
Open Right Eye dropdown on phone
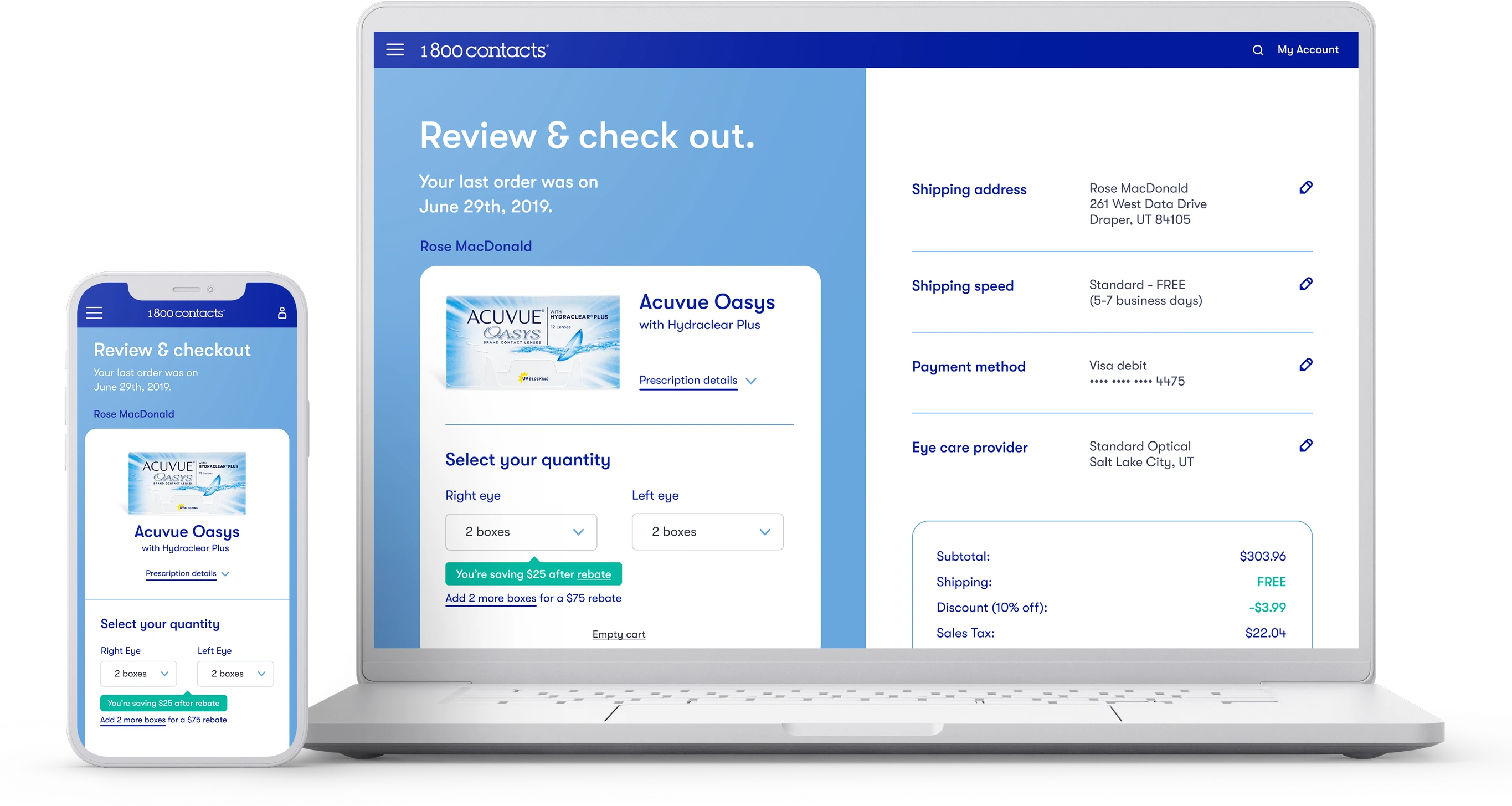click(x=138, y=674)
